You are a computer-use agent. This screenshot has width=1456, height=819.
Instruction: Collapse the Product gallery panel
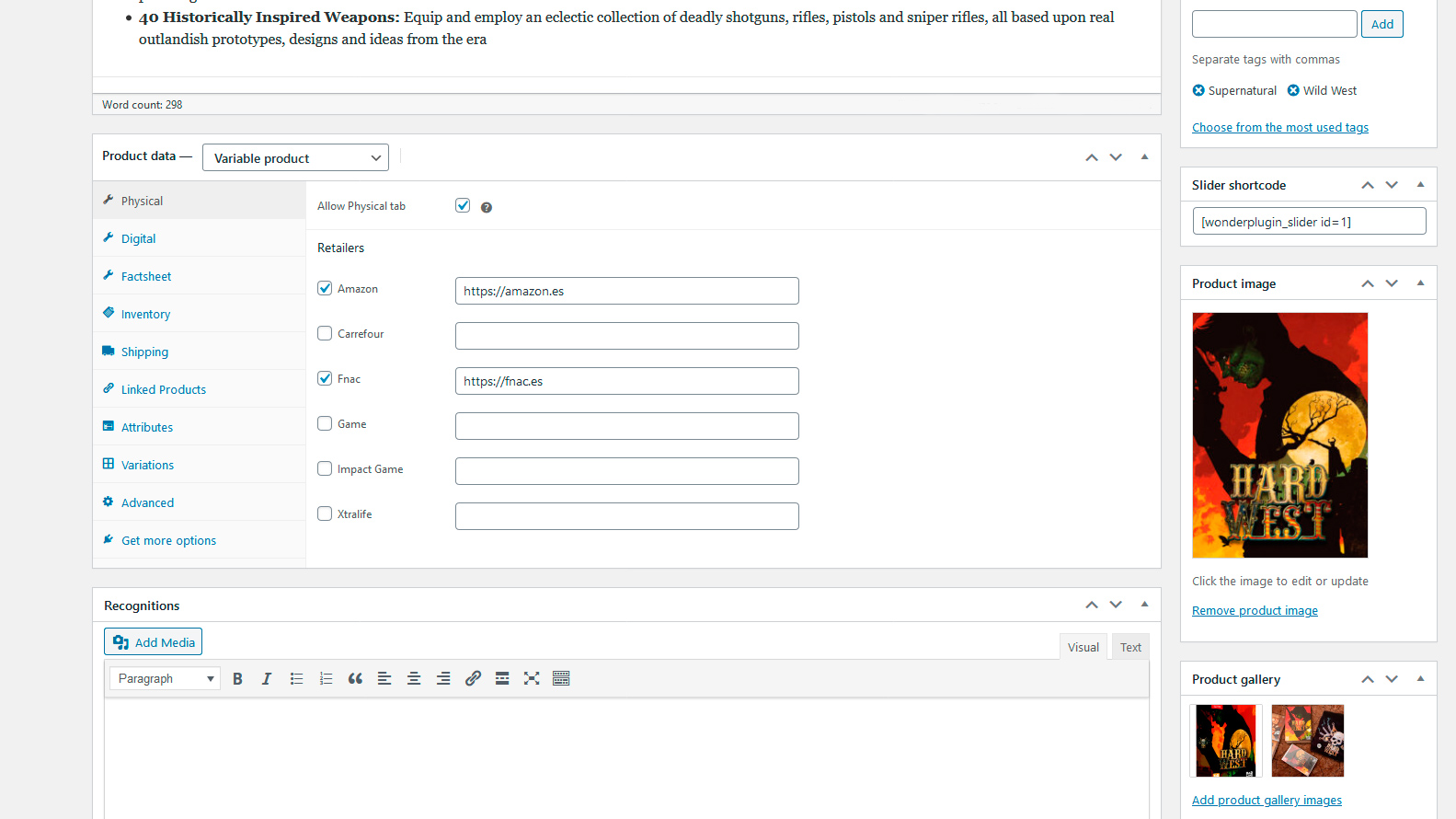(x=1420, y=679)
